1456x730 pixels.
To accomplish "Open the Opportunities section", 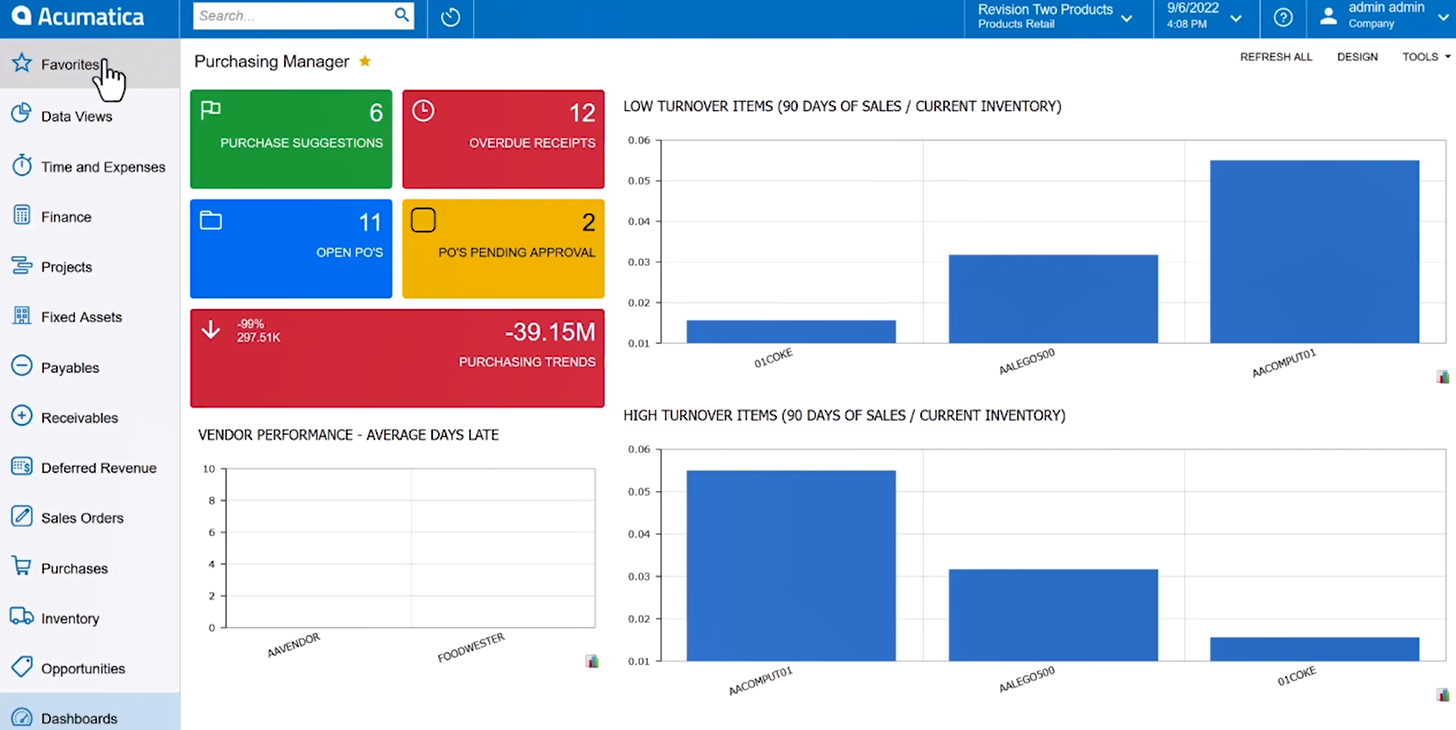I will pyautogui.click(x=80, y=667).
